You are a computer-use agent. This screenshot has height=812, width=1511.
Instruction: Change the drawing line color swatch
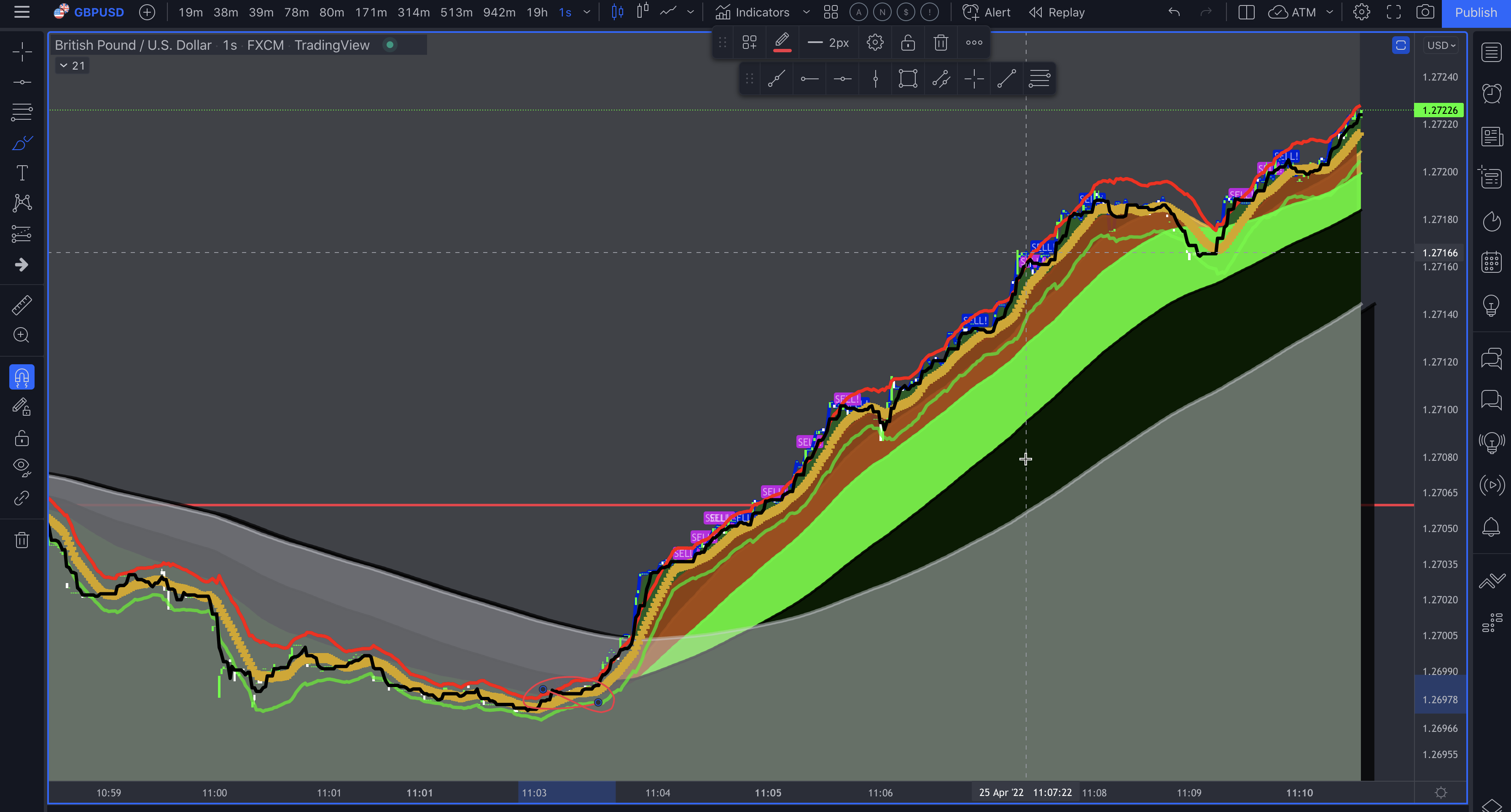click(782, 43)
